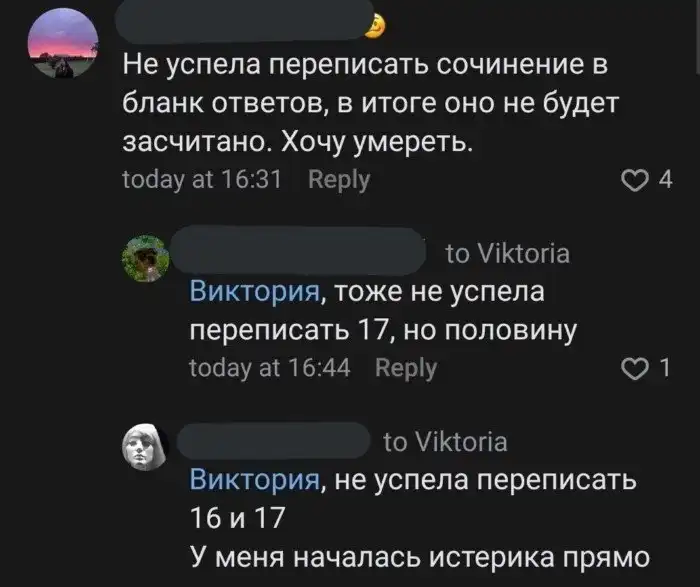
Task: Reply to the comment from 16:44
Action: [406, 368]
